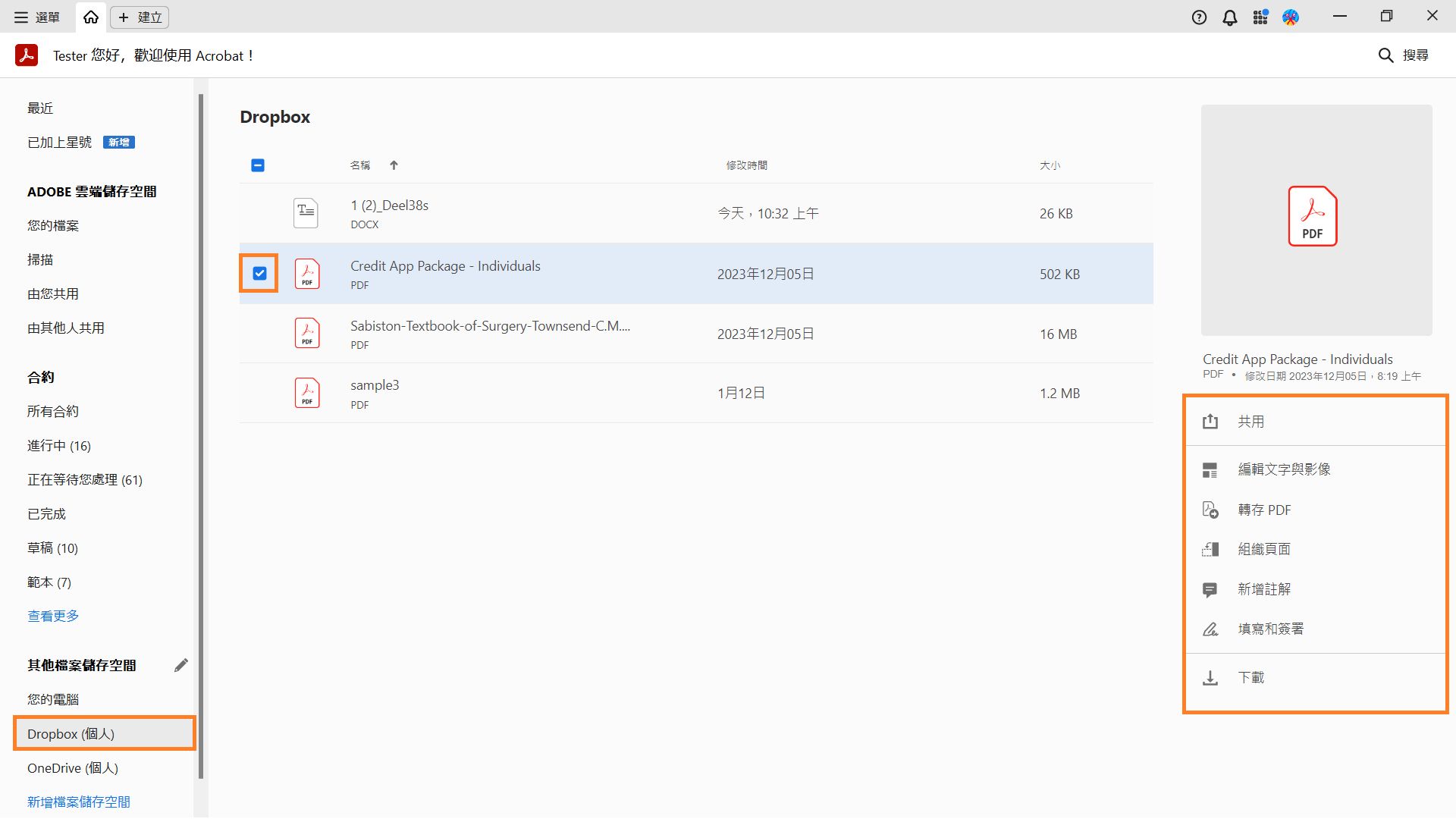The height and width of the screenshot is (819, 1456).
Task: Click the sort arrow next to the Name (名稱) column
Action: (394, 165)
